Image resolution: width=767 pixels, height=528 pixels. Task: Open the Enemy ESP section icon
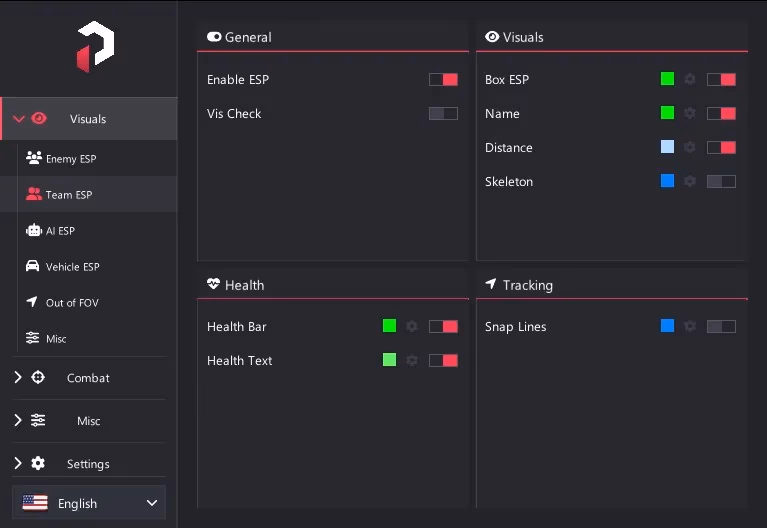click(x=33, y=158)
